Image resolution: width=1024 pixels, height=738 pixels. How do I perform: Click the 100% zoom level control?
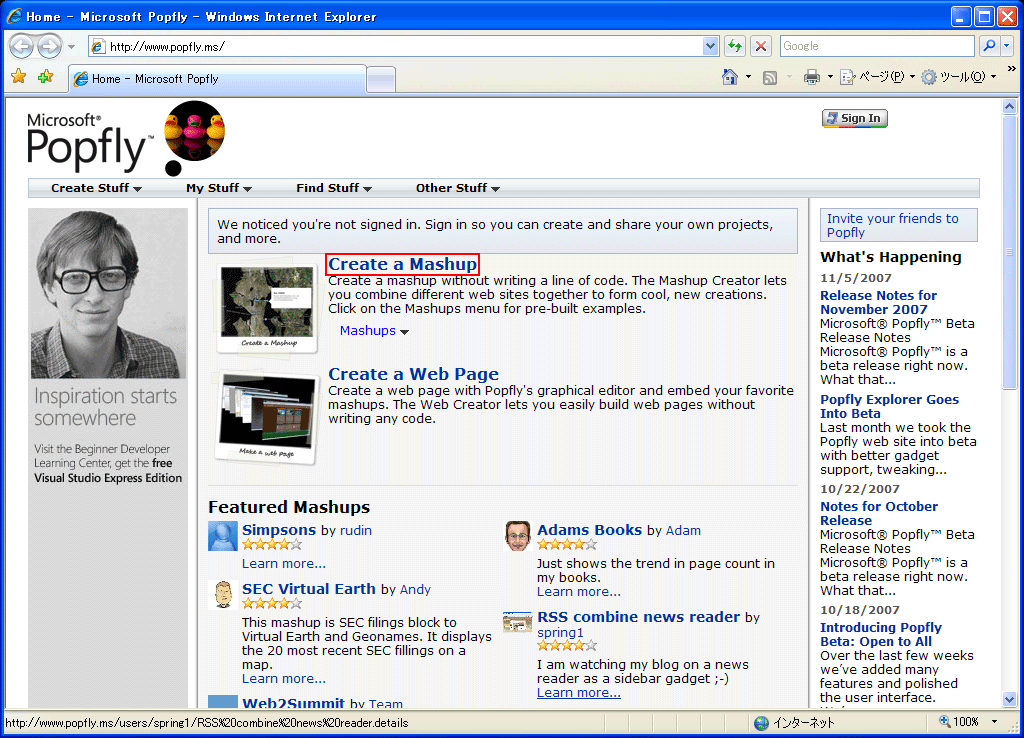pyautogui.click(x=959, y=722)
